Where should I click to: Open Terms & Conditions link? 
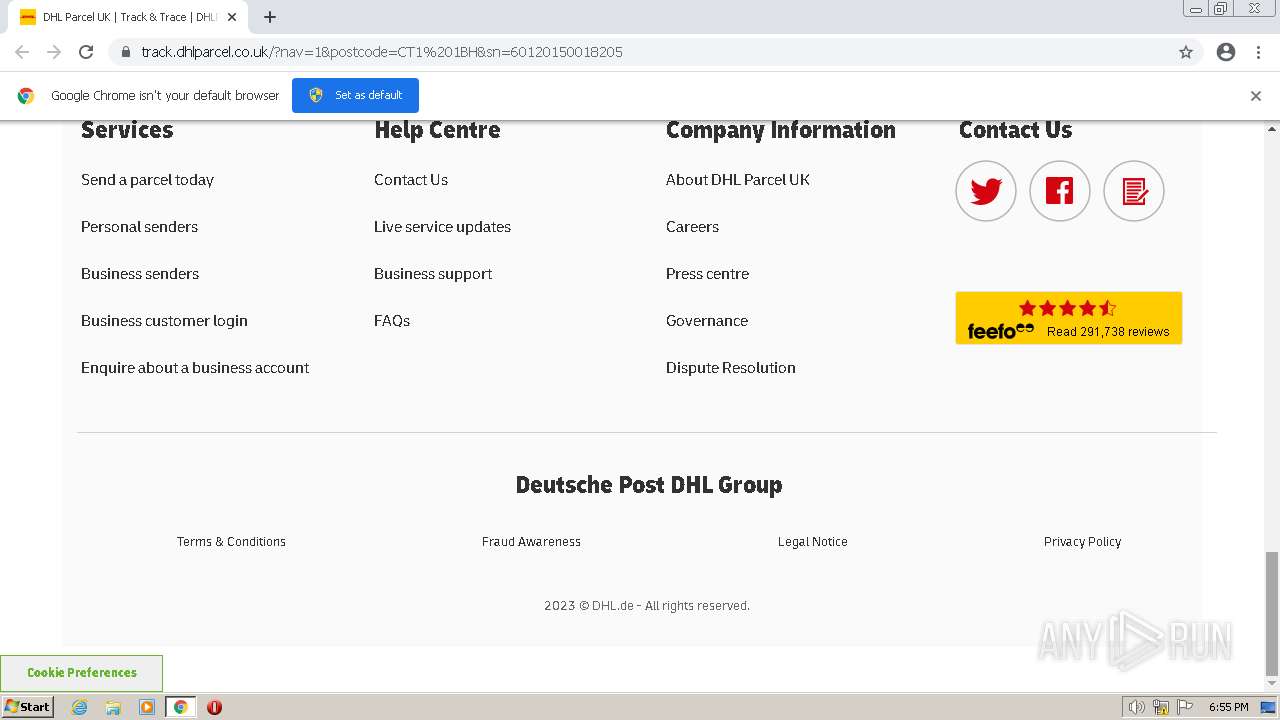231,542
